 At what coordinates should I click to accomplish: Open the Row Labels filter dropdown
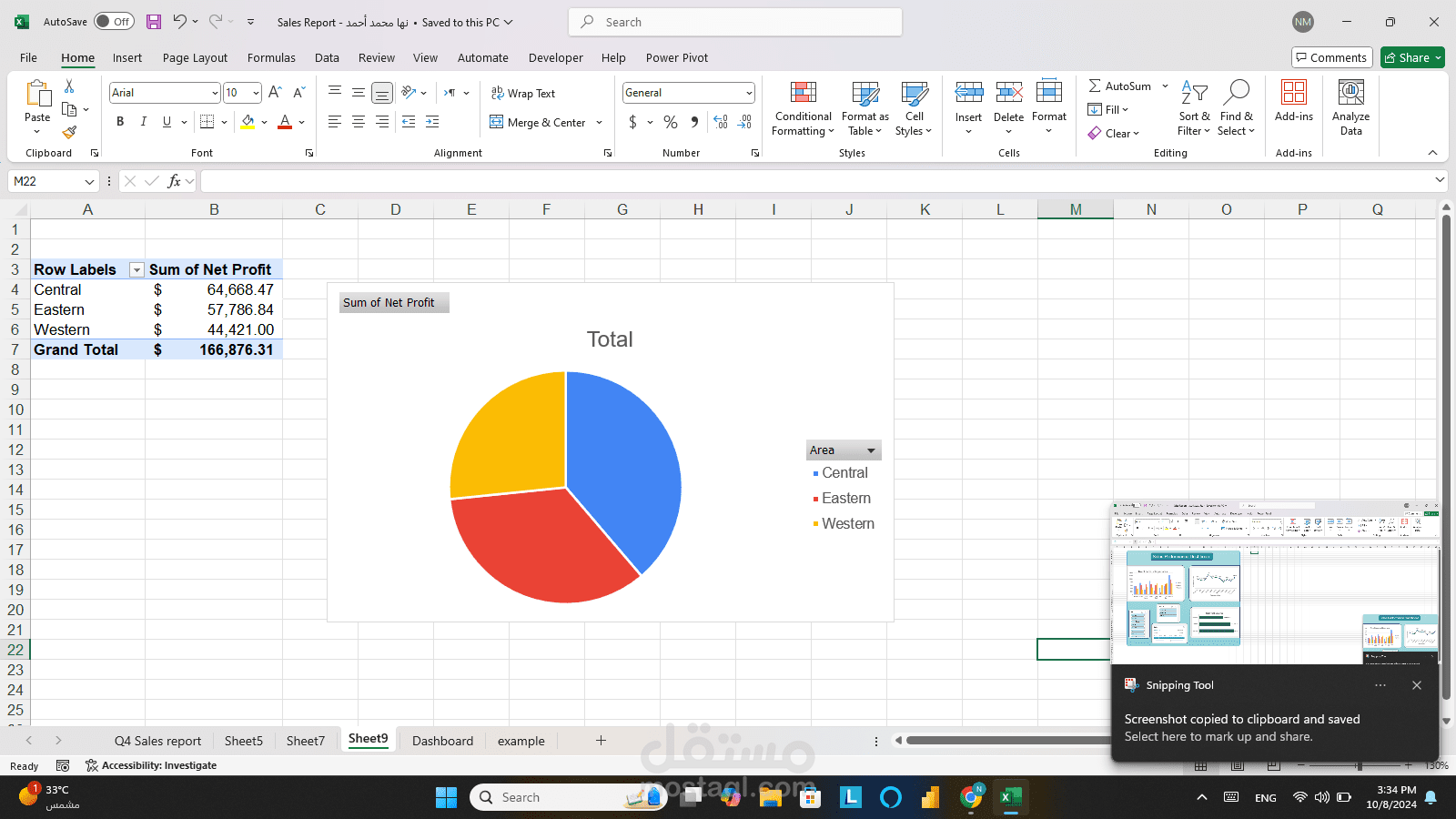tap(136, 270)
